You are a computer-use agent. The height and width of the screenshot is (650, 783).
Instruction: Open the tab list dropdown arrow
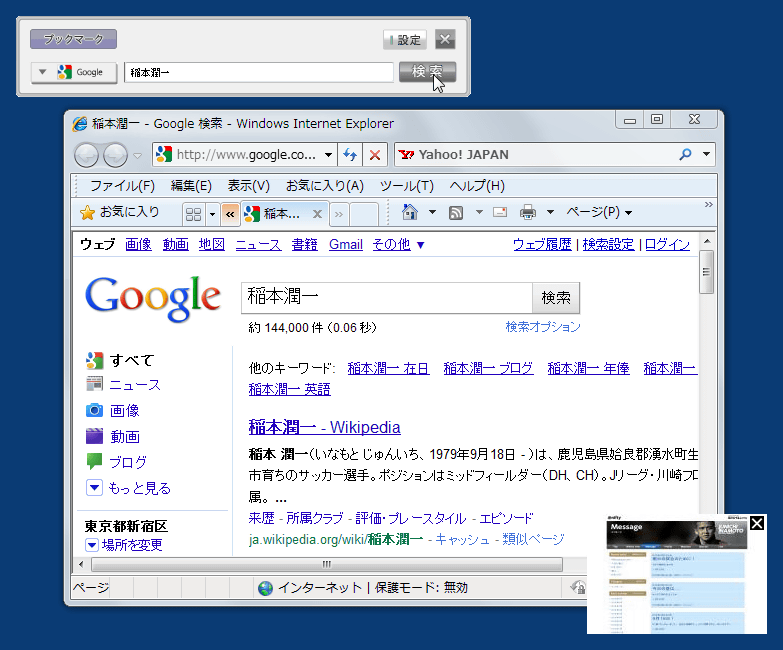click(212, 214)
